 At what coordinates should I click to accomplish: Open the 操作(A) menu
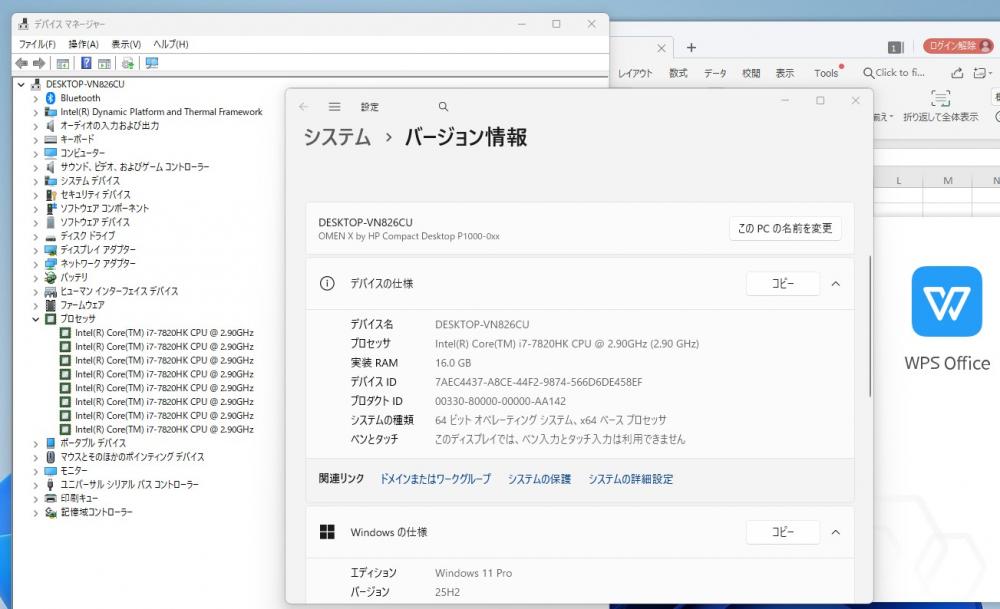coord(84,44)
